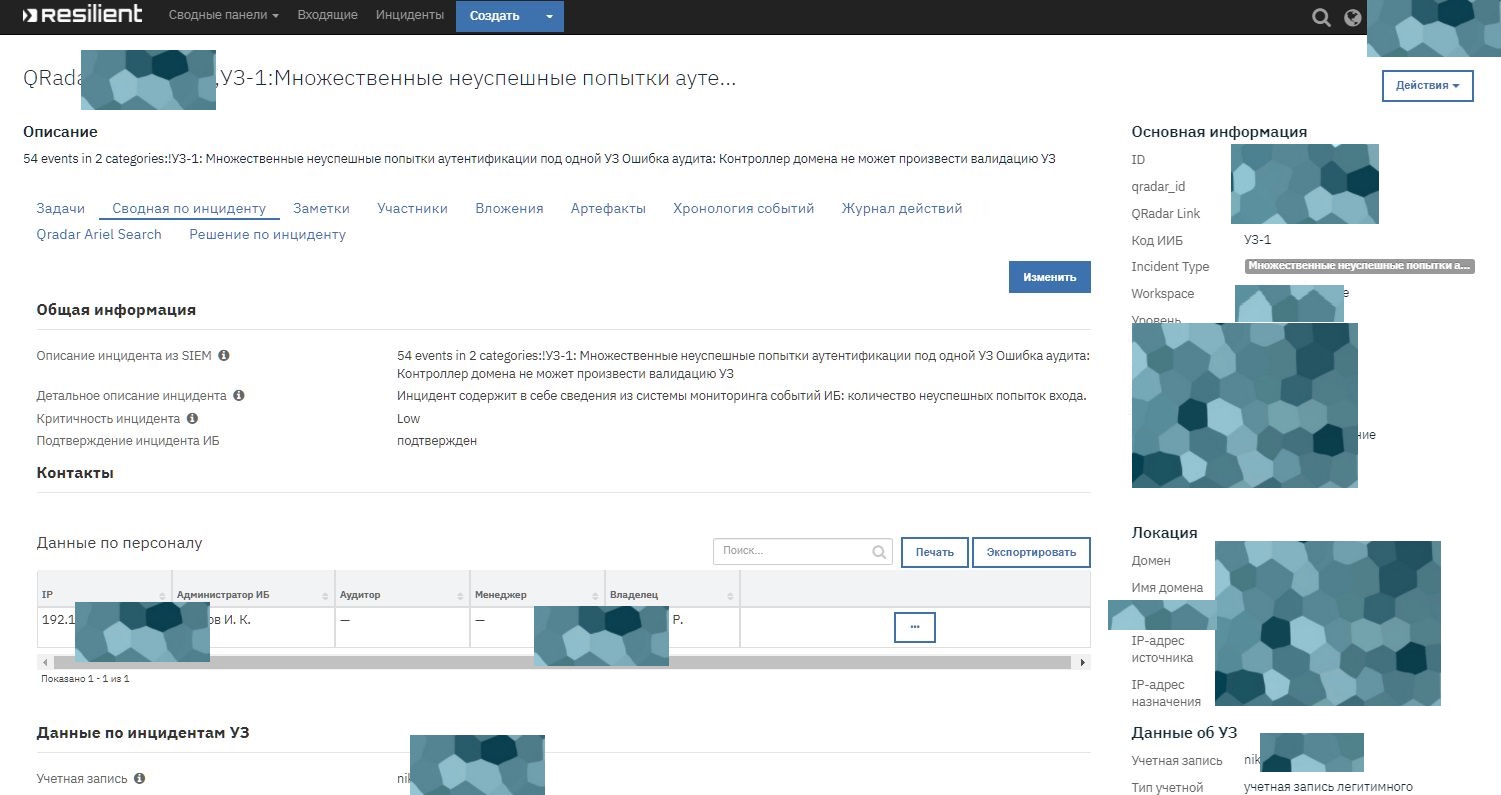Viewport: 1501px width, 795px height.
Task: Toggle sorting on the Владелец column
Action: coord(729,593)
